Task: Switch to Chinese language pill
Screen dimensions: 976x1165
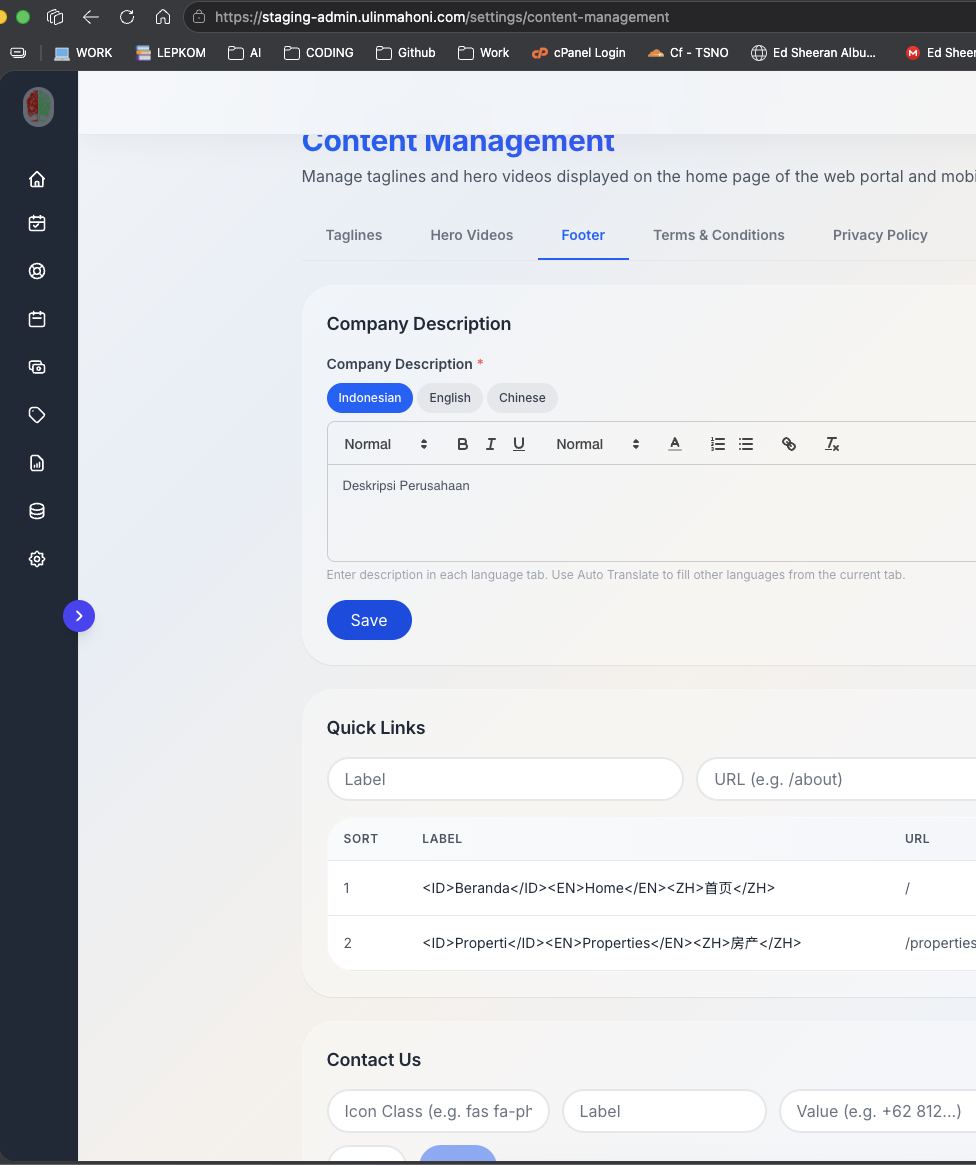Action: pyautogui.click(x=522, y=398)
